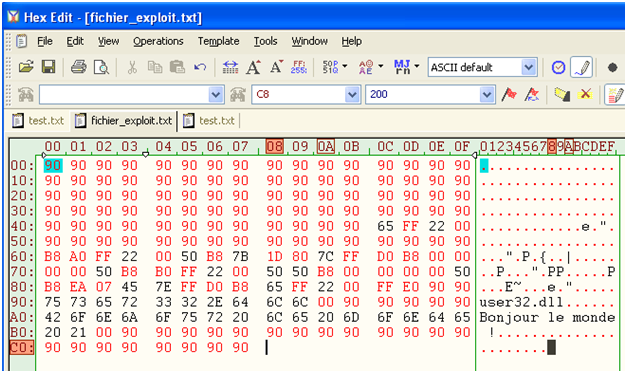Click byte 65 in row 40
This screenshot has height=373, width=628.
pos(385,226)
